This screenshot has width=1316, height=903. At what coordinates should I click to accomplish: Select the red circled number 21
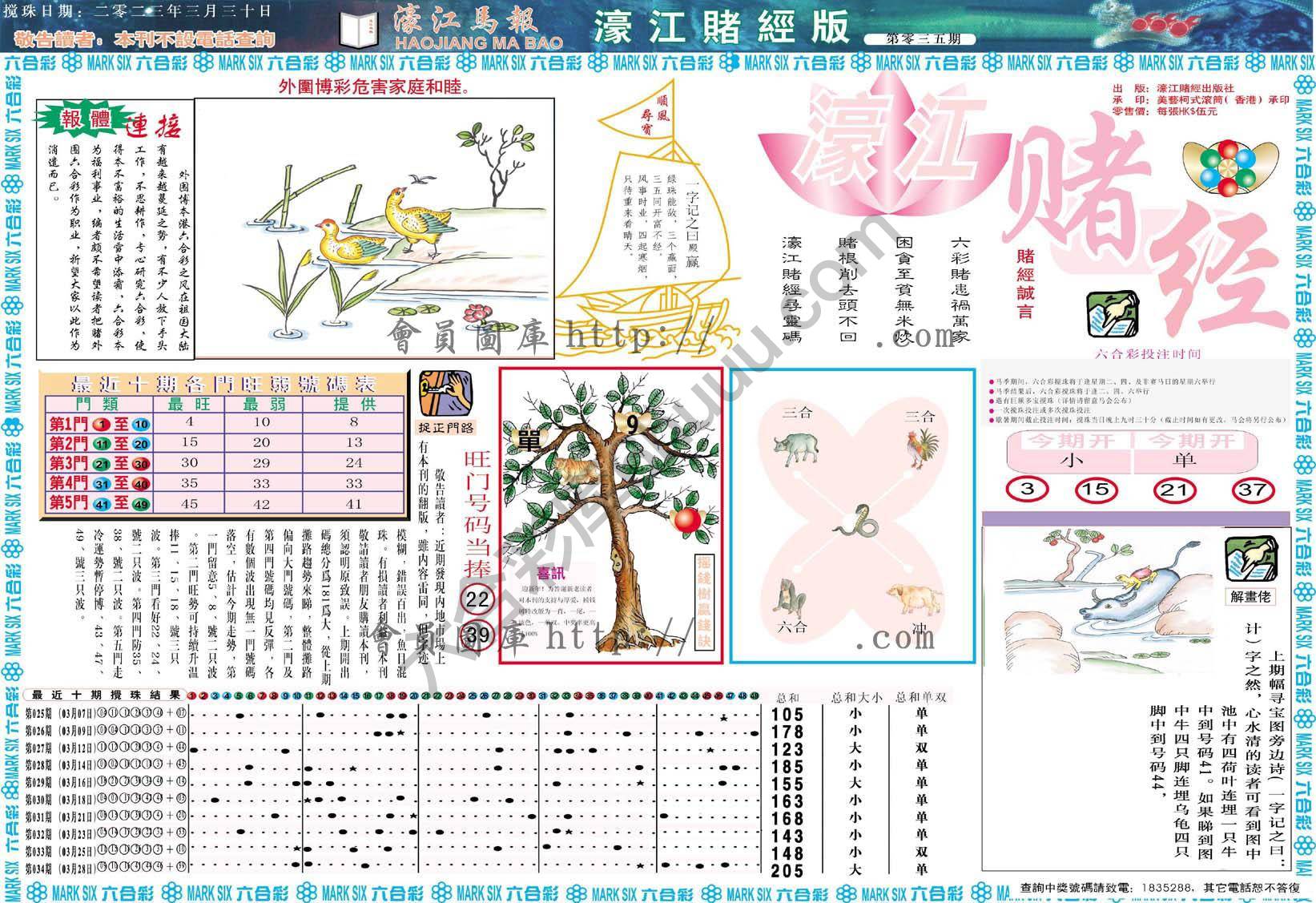coord(1173,489)
